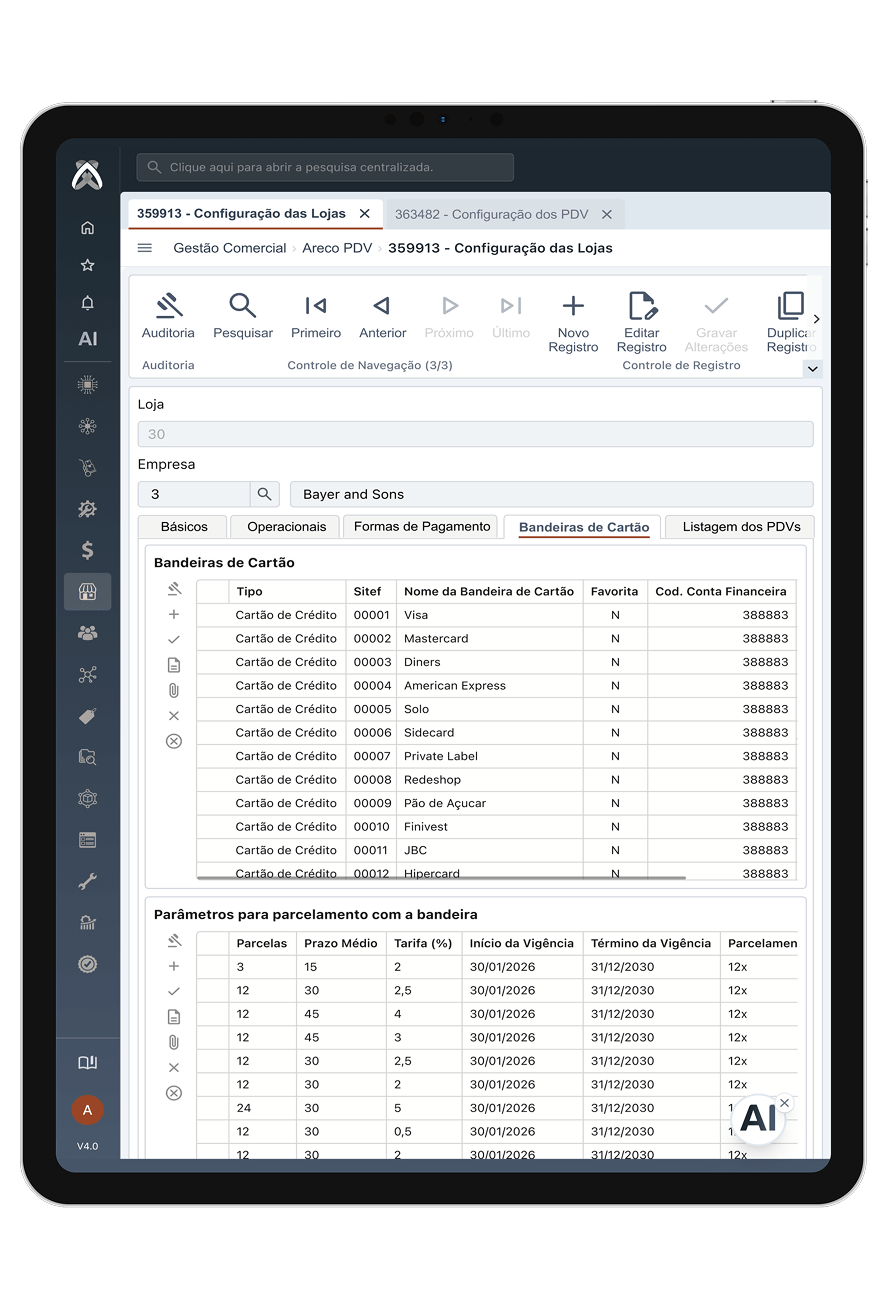Click document icon beside Bandeiras de Cartão grid
The height and width of the screenshot is (1308, 888).
click(x=174, y=665)
